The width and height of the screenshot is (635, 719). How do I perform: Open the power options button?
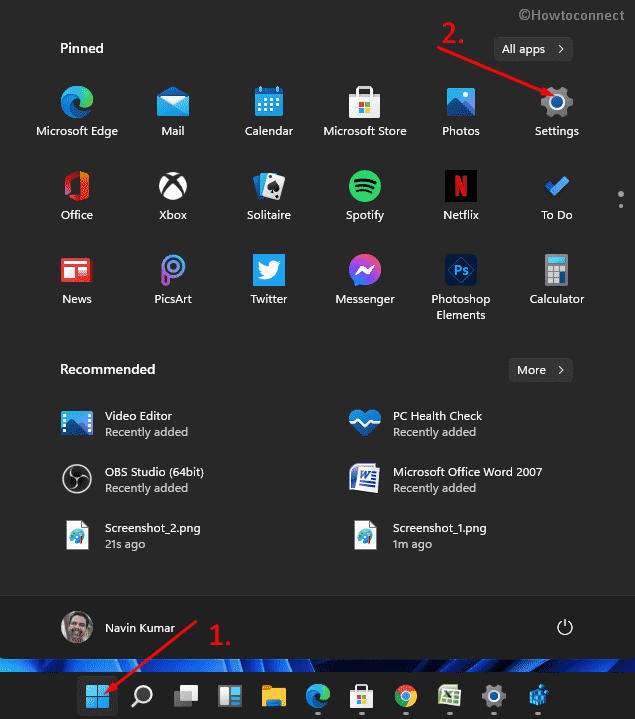[x=564, y=627]
